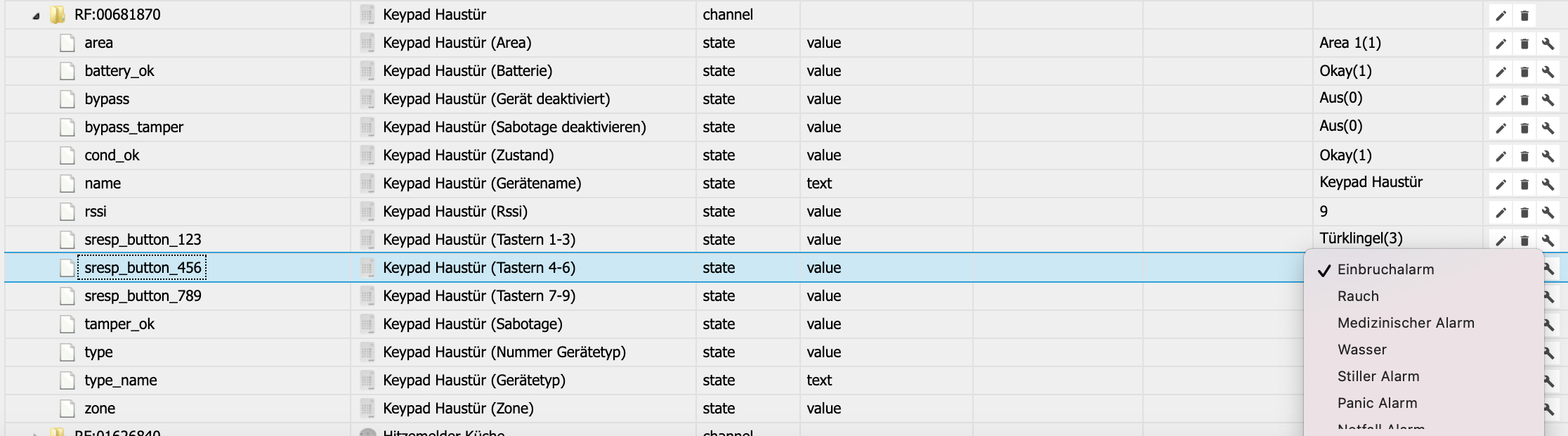Open wrench settings in the name row

coord(1548,184)
